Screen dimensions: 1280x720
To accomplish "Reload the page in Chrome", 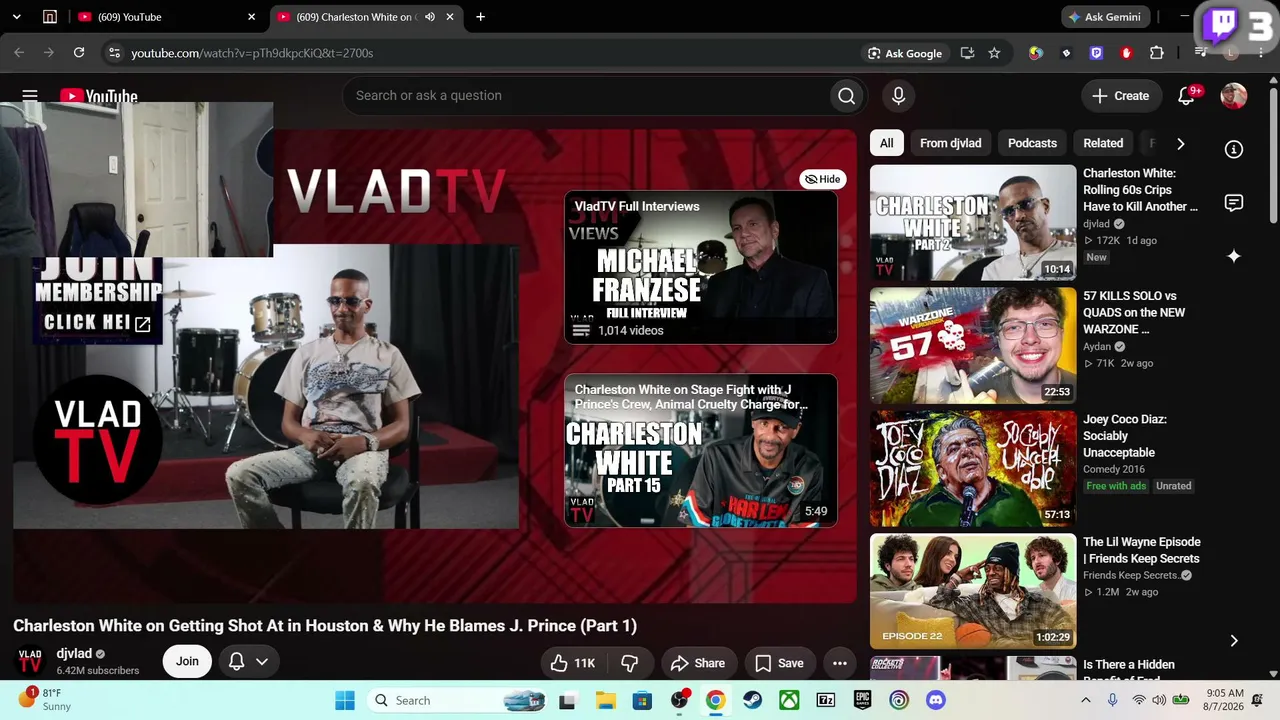I will click(x=79, y=53).
